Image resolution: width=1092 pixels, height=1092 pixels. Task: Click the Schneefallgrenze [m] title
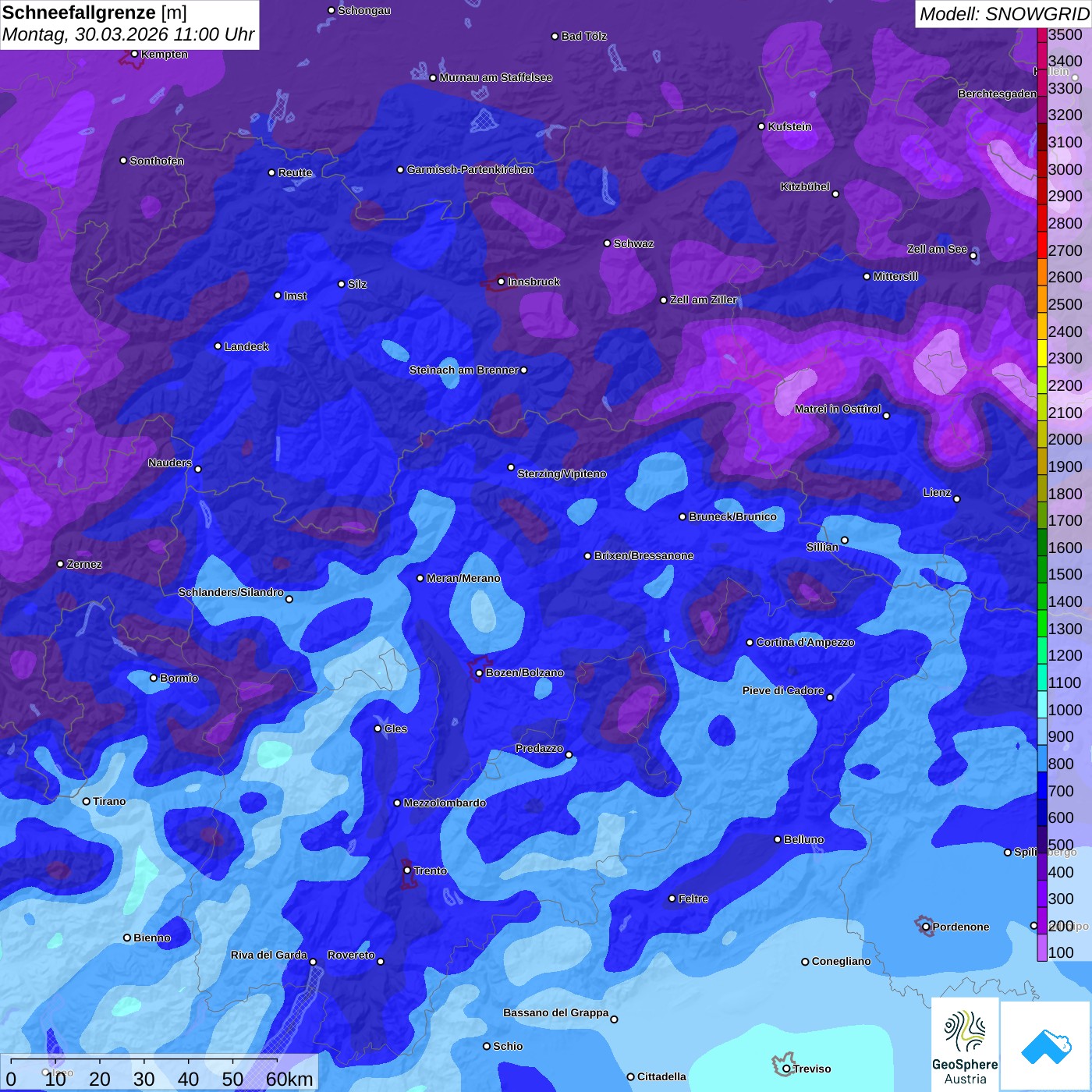tap(94, 12)
